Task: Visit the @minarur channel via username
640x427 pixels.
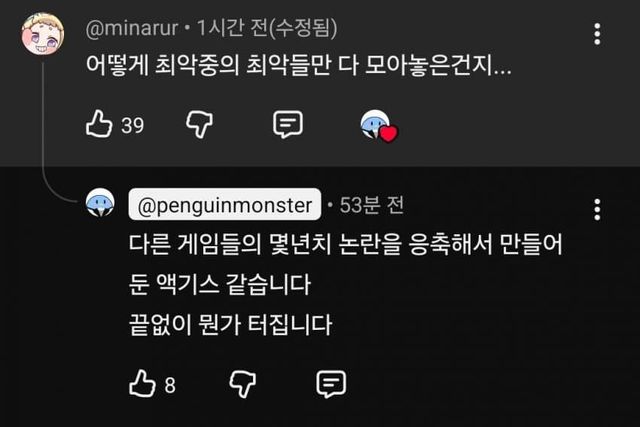Action: pyautogui.click(x=132, y=29)
